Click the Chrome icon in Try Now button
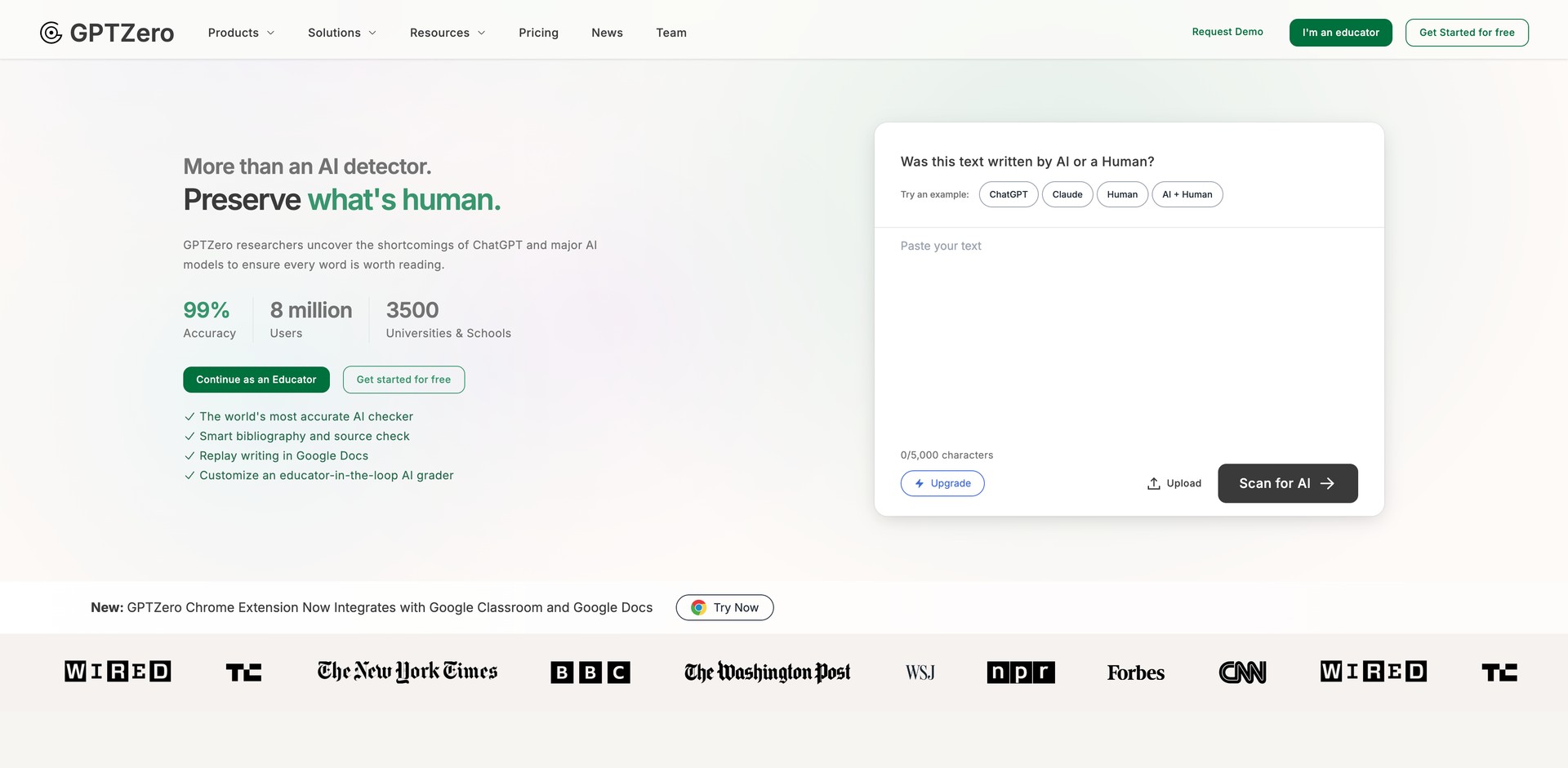Screen dimensions: 1568x768 [698, 607]
